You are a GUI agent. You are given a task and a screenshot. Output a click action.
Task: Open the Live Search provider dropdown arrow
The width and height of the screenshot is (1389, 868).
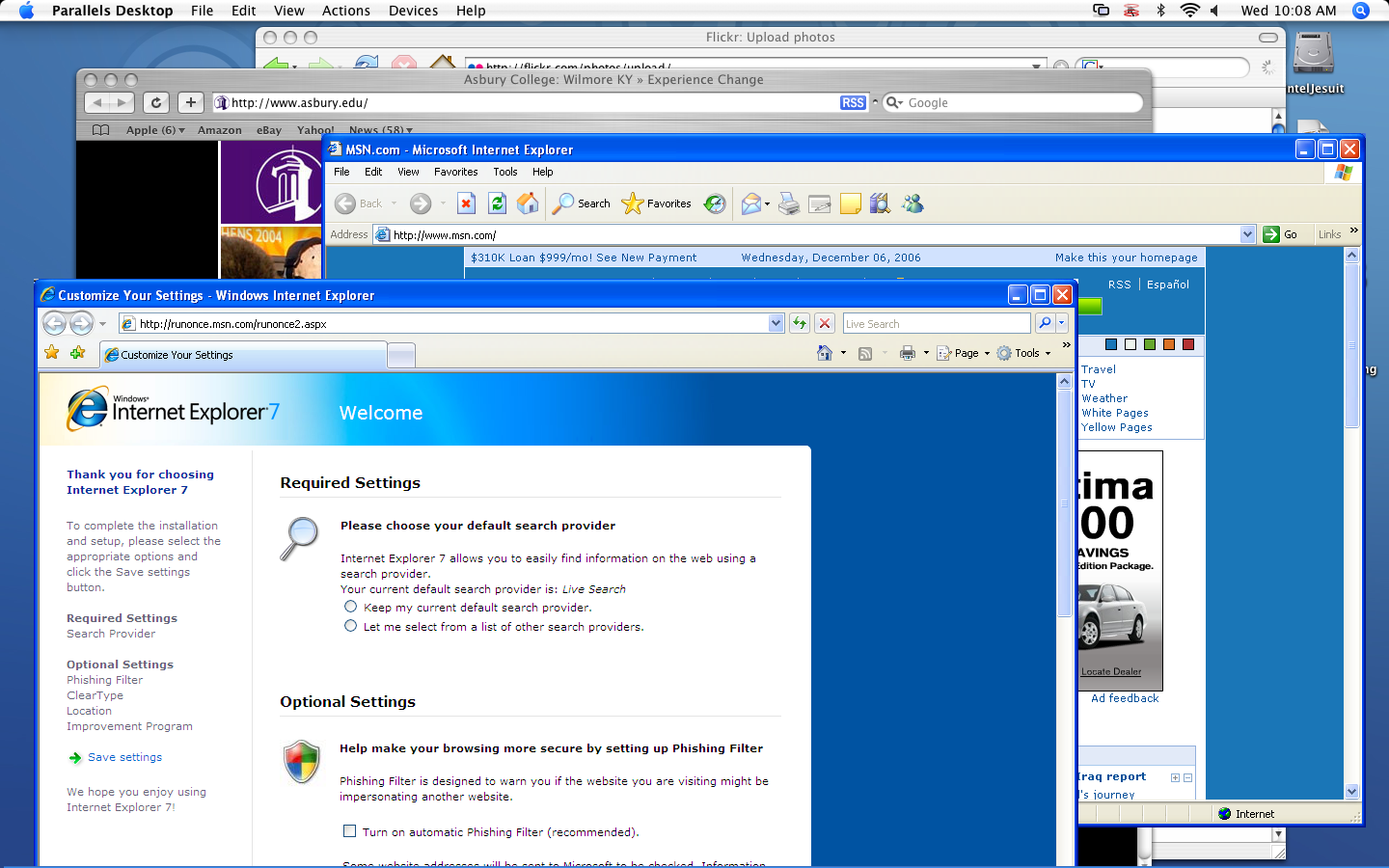click(1062, 323)
